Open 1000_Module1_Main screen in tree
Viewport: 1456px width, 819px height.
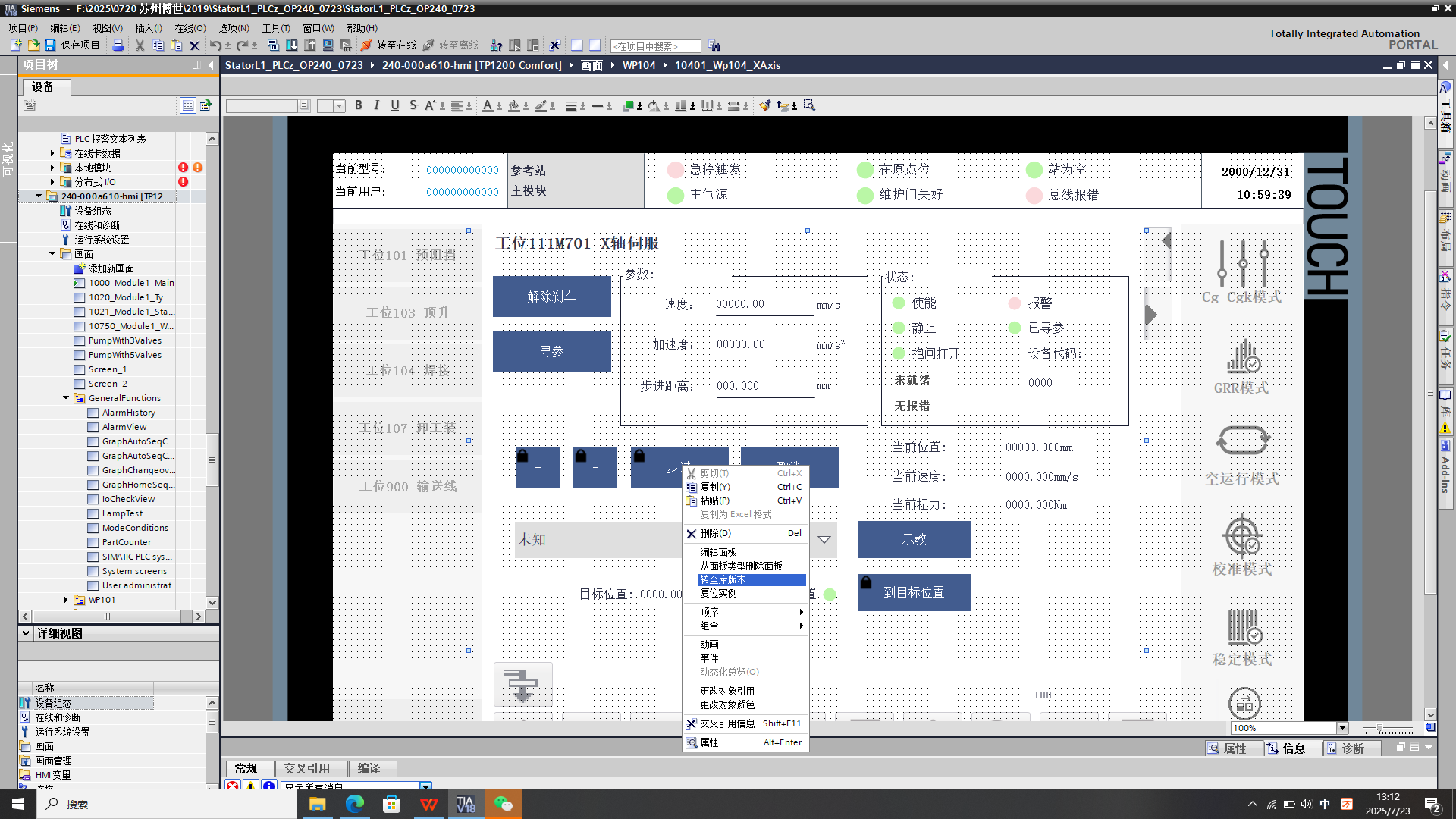coord(130,283)
